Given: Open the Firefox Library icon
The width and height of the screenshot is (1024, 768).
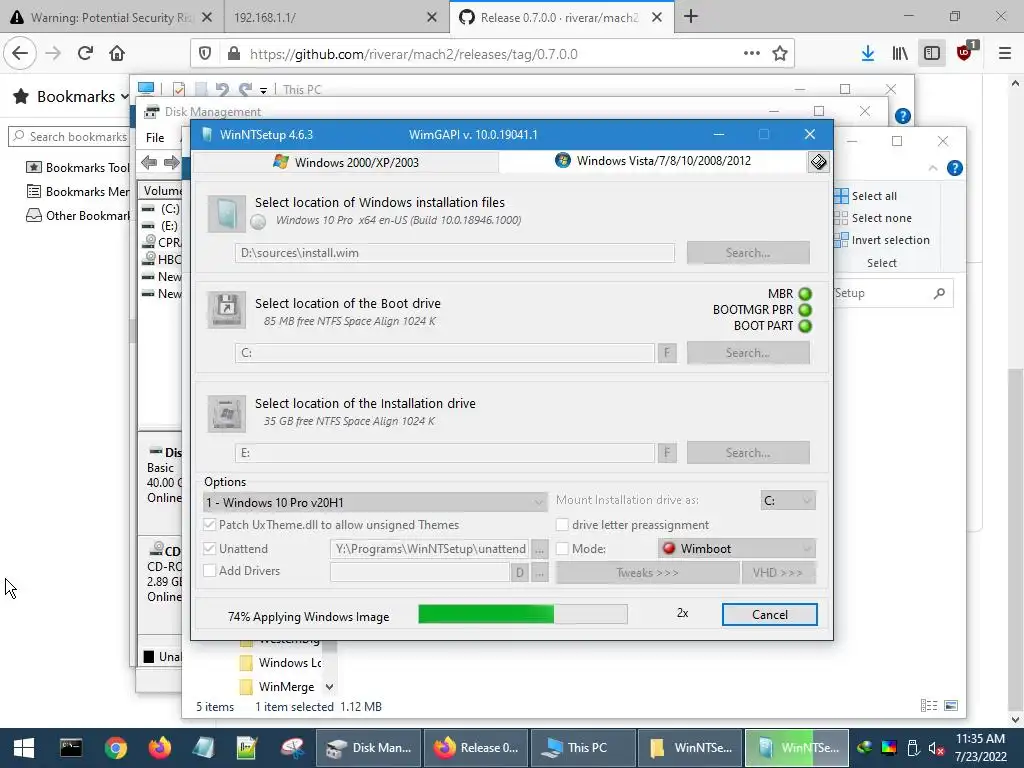Looking at the screenshot, I should (900, 54).
